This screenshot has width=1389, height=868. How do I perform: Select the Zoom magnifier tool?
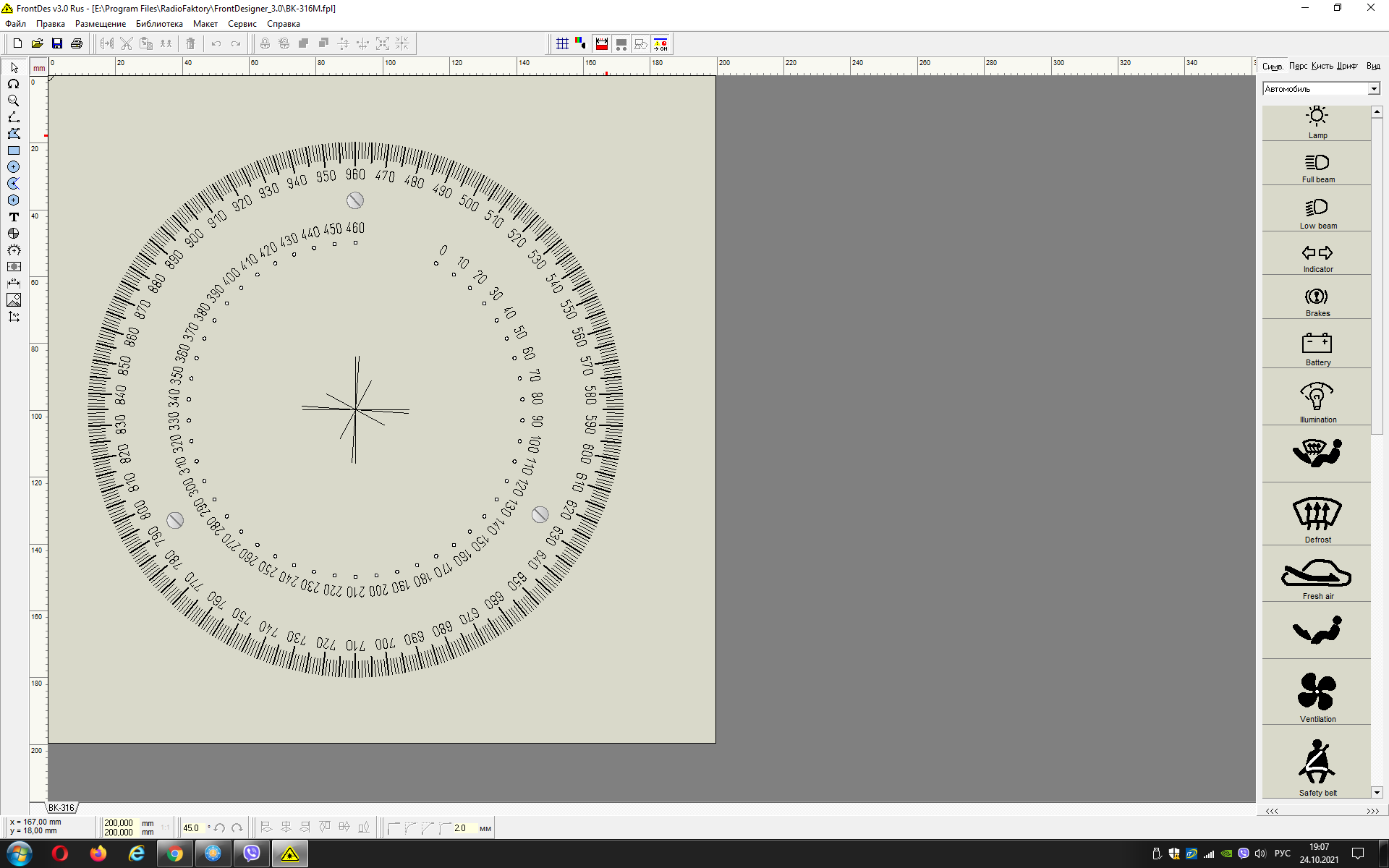click(14, 101)
